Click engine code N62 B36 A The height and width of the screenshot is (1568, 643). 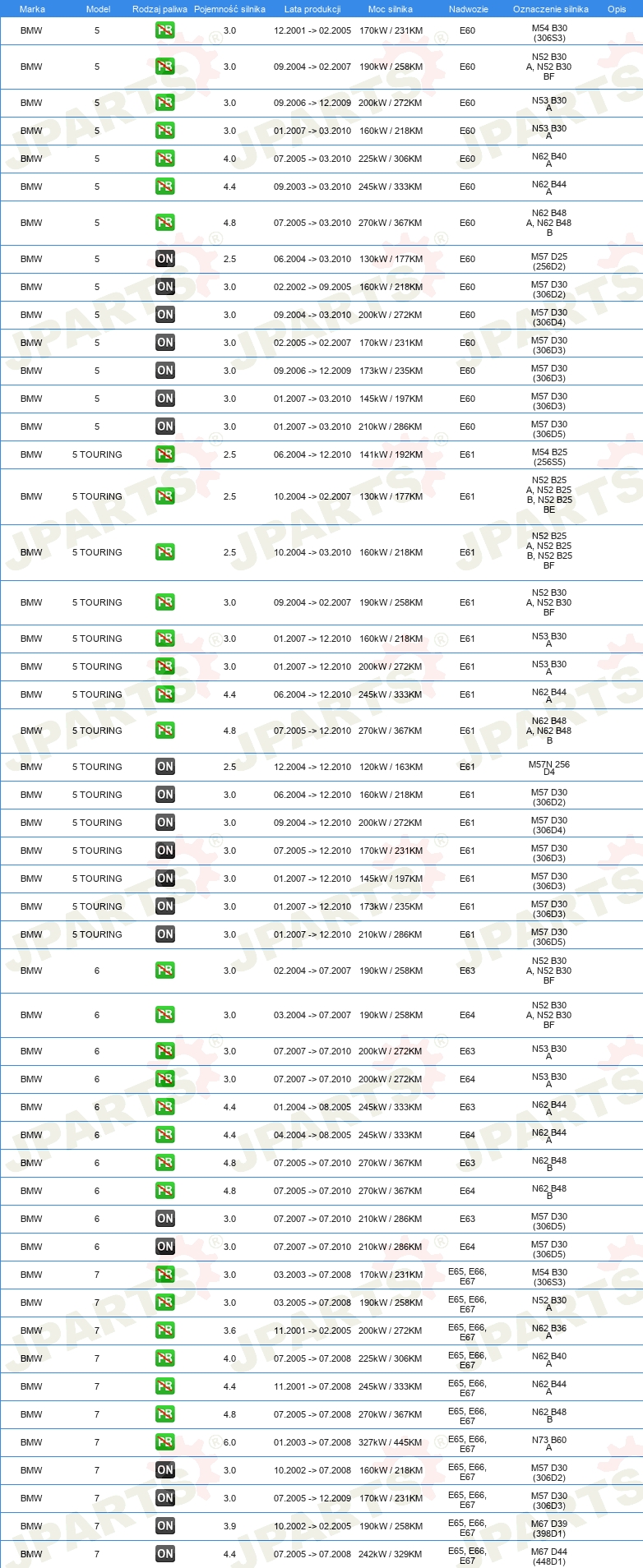coord(549,1332)
